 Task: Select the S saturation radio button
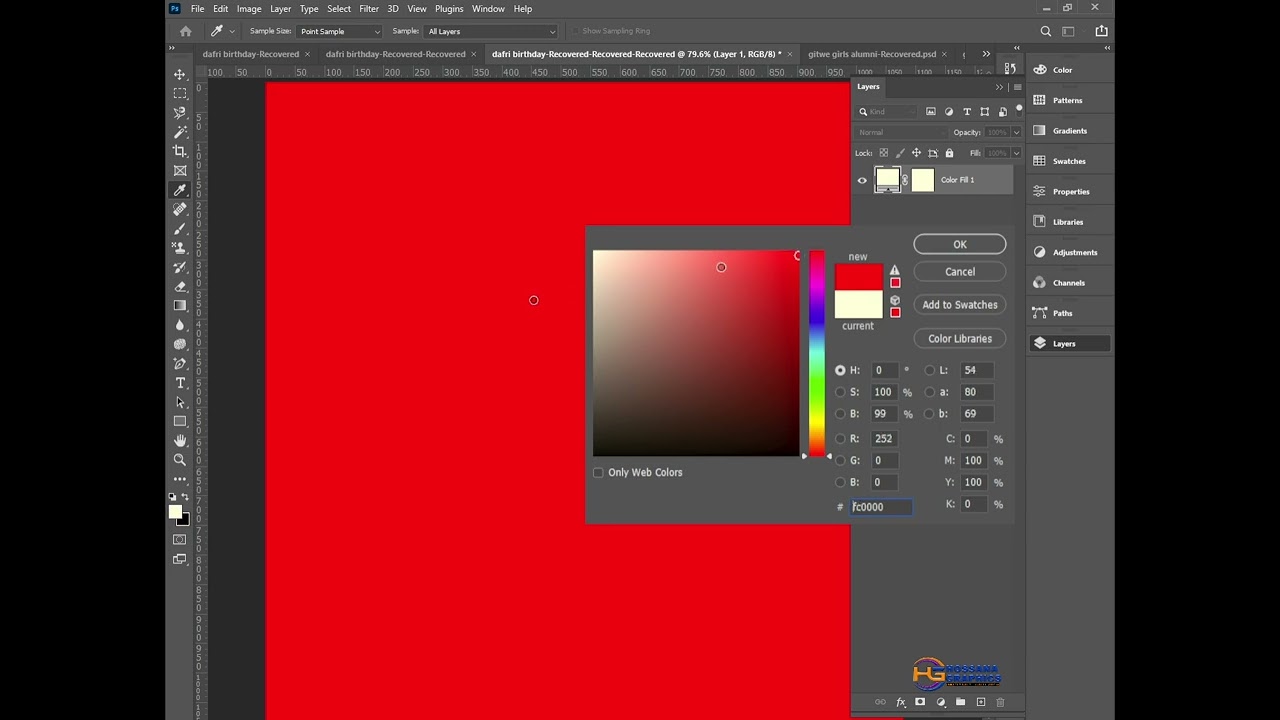[x=840, y=392]
